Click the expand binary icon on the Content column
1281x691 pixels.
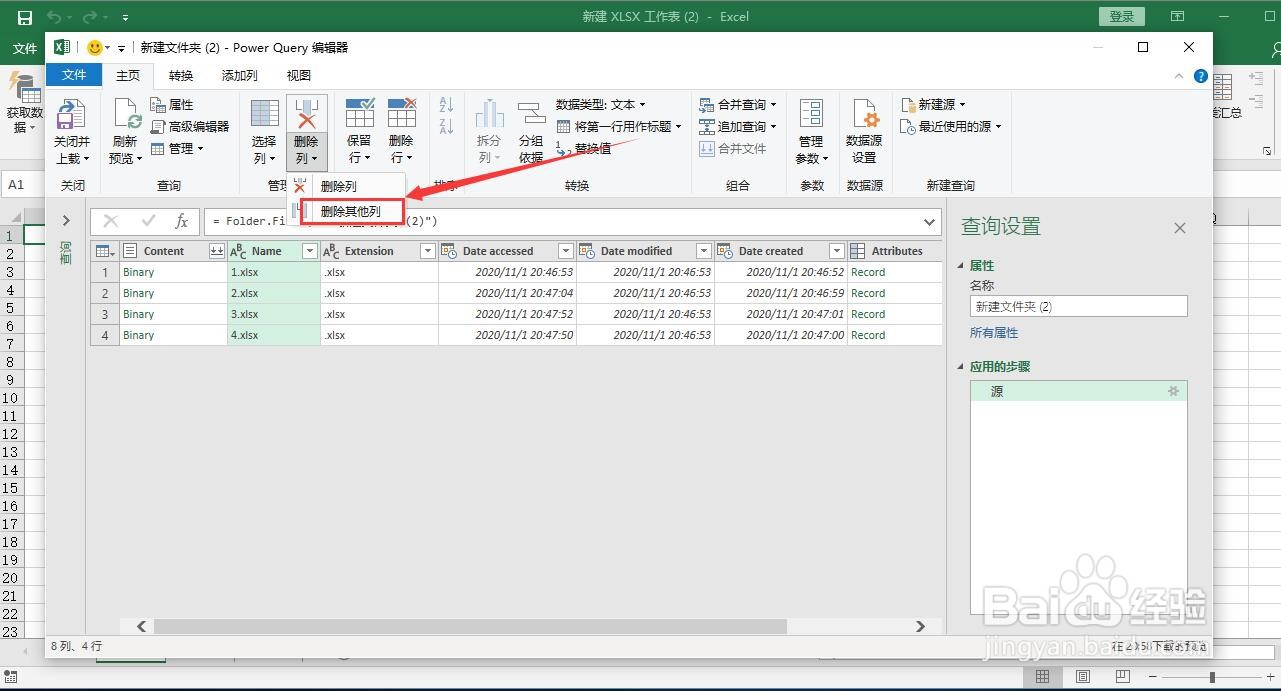(x=216, y=251)
